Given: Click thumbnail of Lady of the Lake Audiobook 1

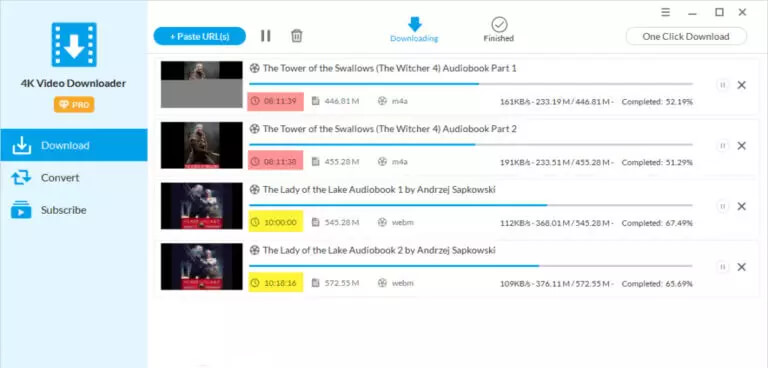Looking at the screenshot, I should point(202,206).
